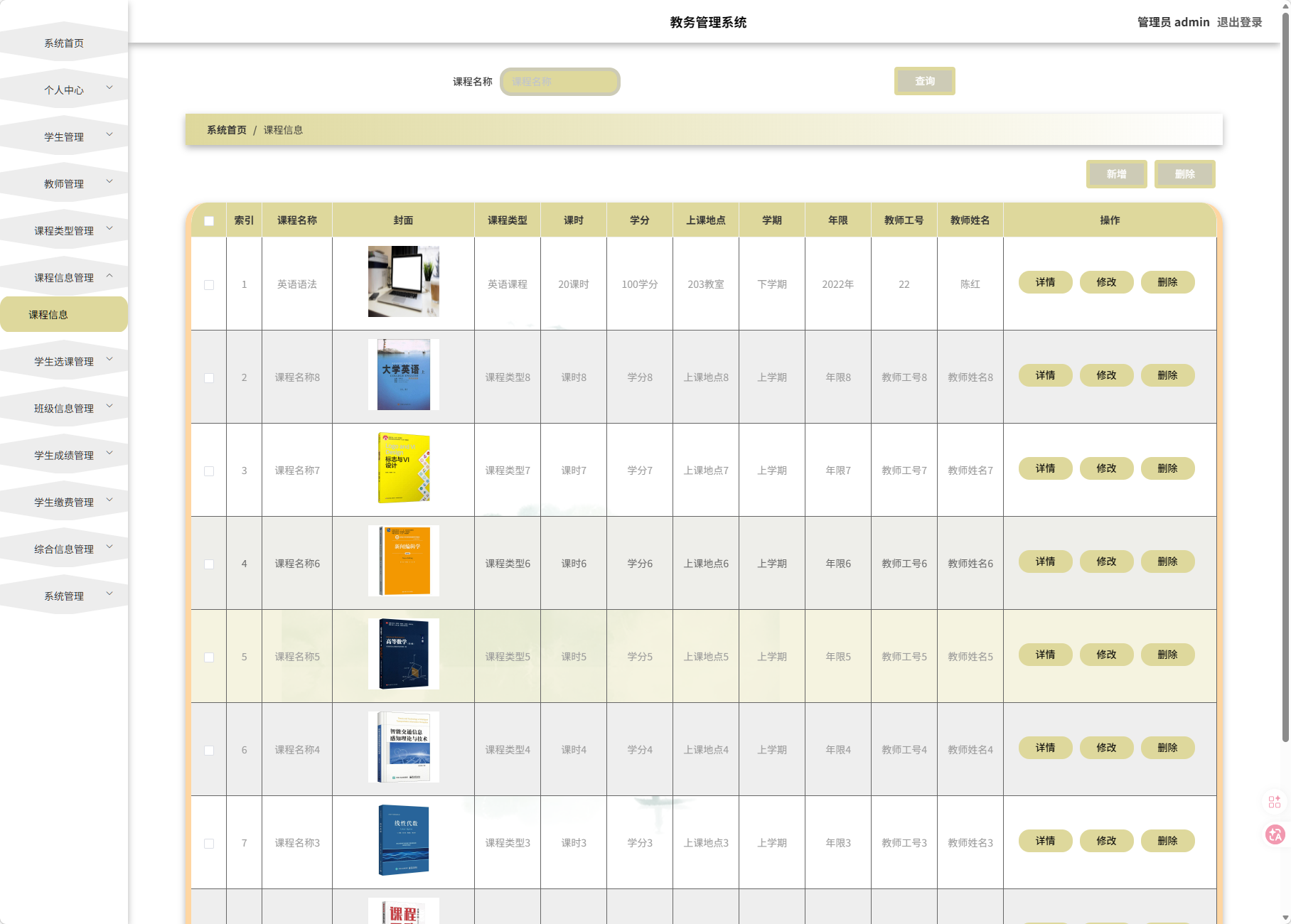Toggle the select-all checkbox in table header

(x=209, y=221)
